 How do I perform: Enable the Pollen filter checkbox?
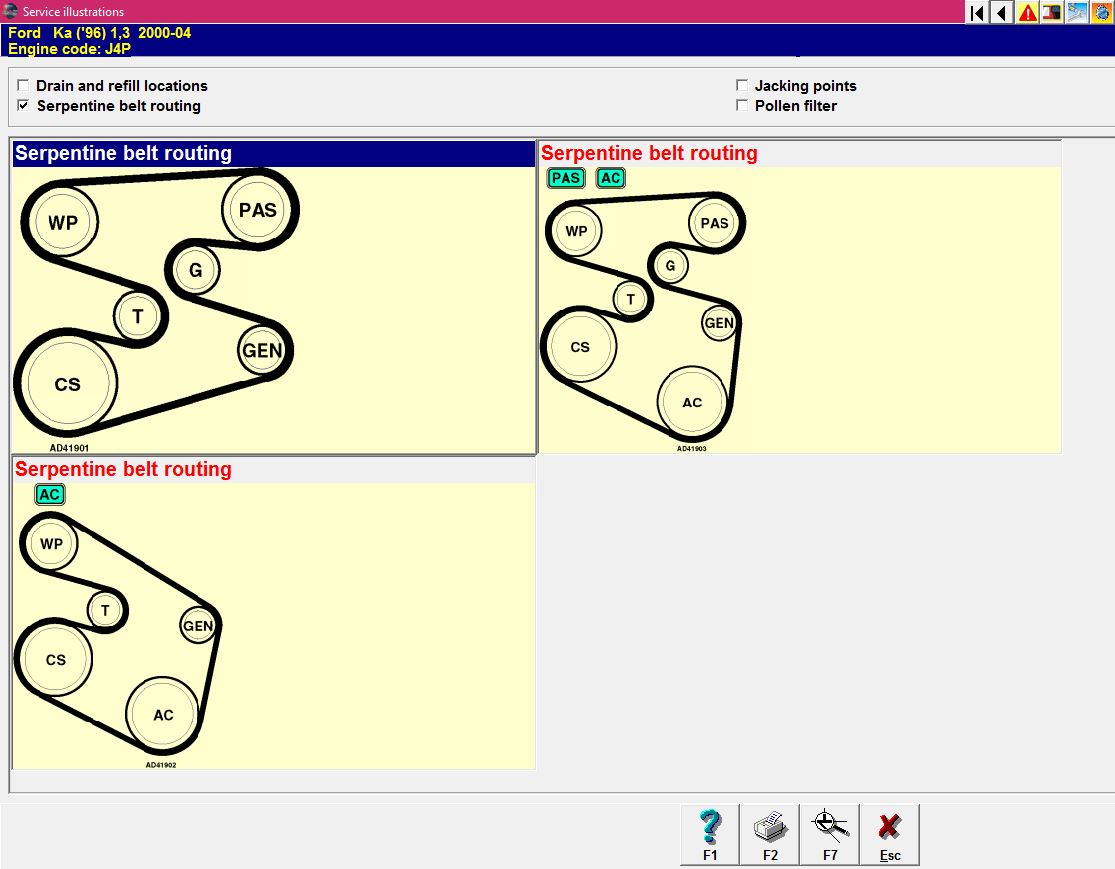(x=742, y=106)
